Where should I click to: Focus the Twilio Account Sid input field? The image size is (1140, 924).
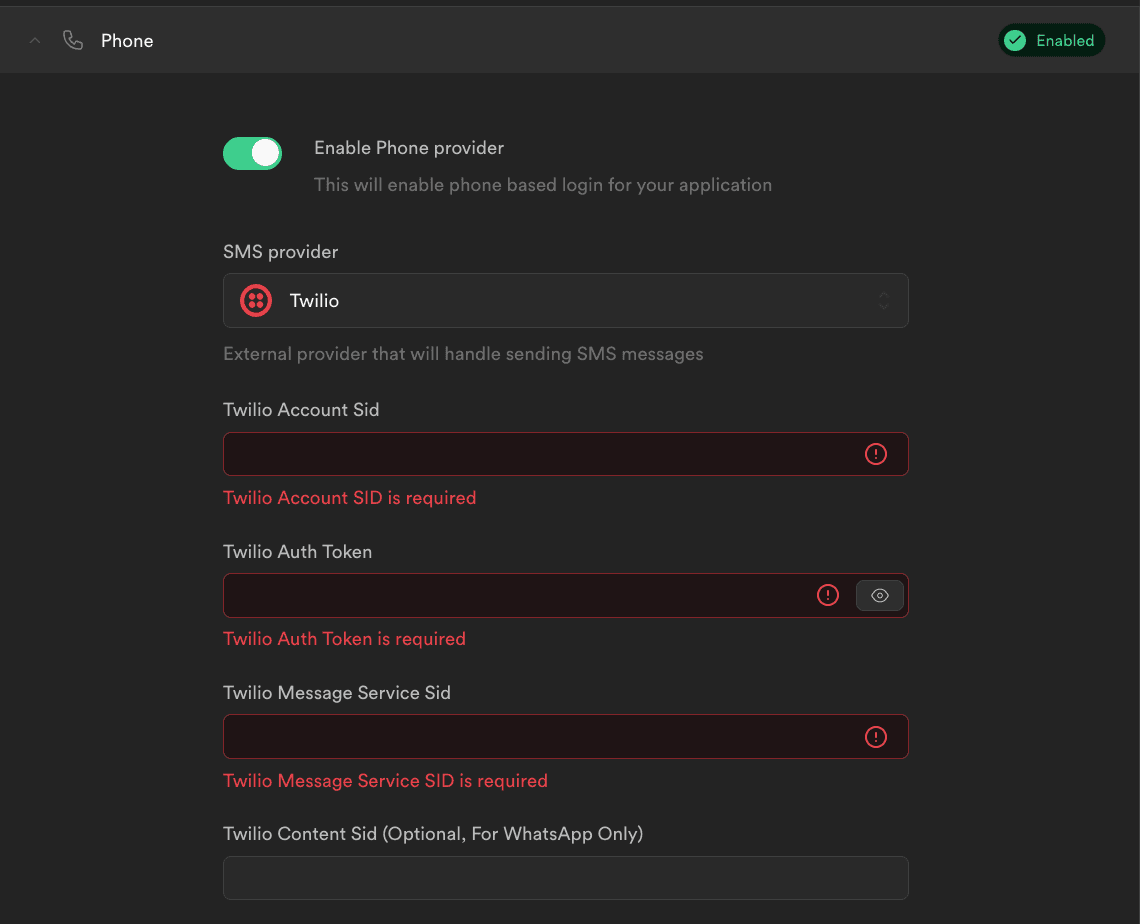[540, 454]
